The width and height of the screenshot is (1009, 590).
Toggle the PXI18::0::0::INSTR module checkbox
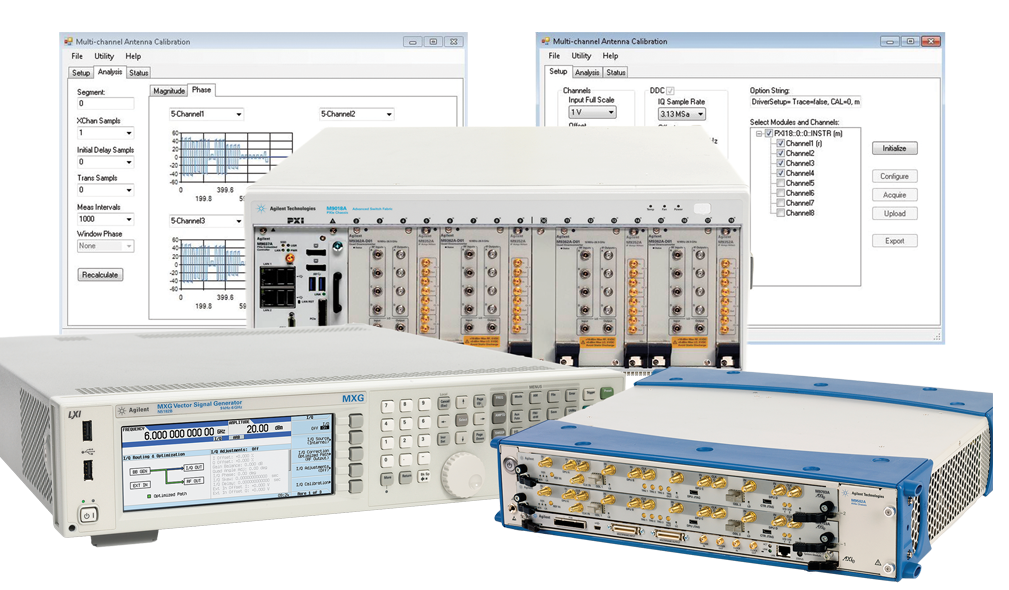[x=768, y=134]
